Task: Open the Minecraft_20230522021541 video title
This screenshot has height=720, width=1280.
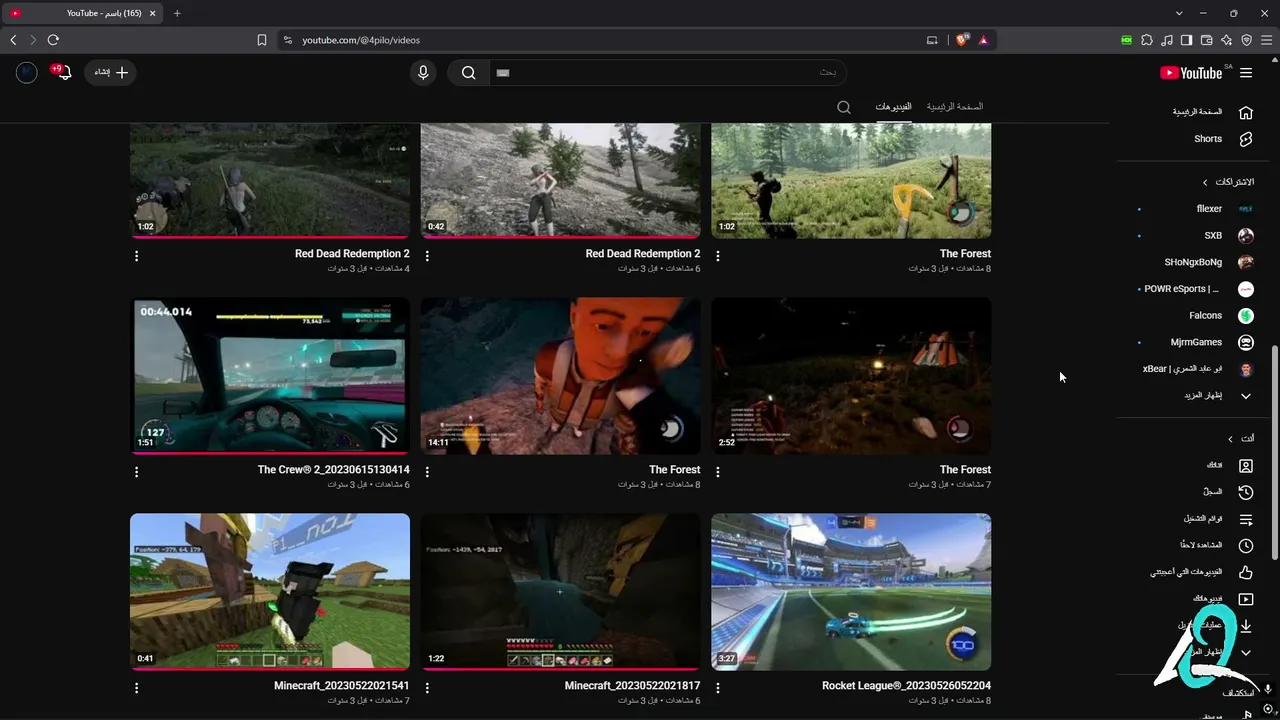Action: click(x=341, y=686)
